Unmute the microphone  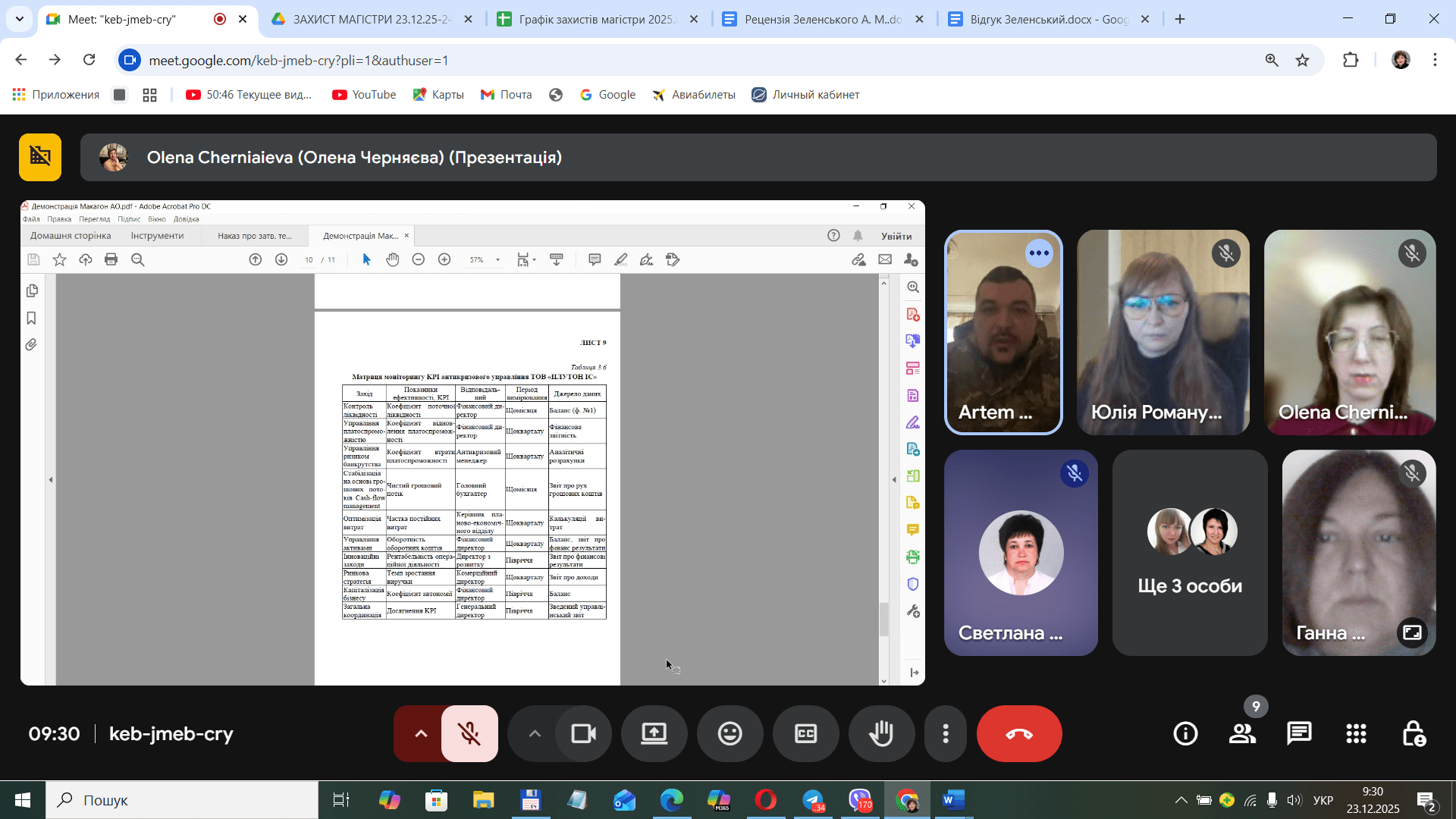[x=469, y=733]
